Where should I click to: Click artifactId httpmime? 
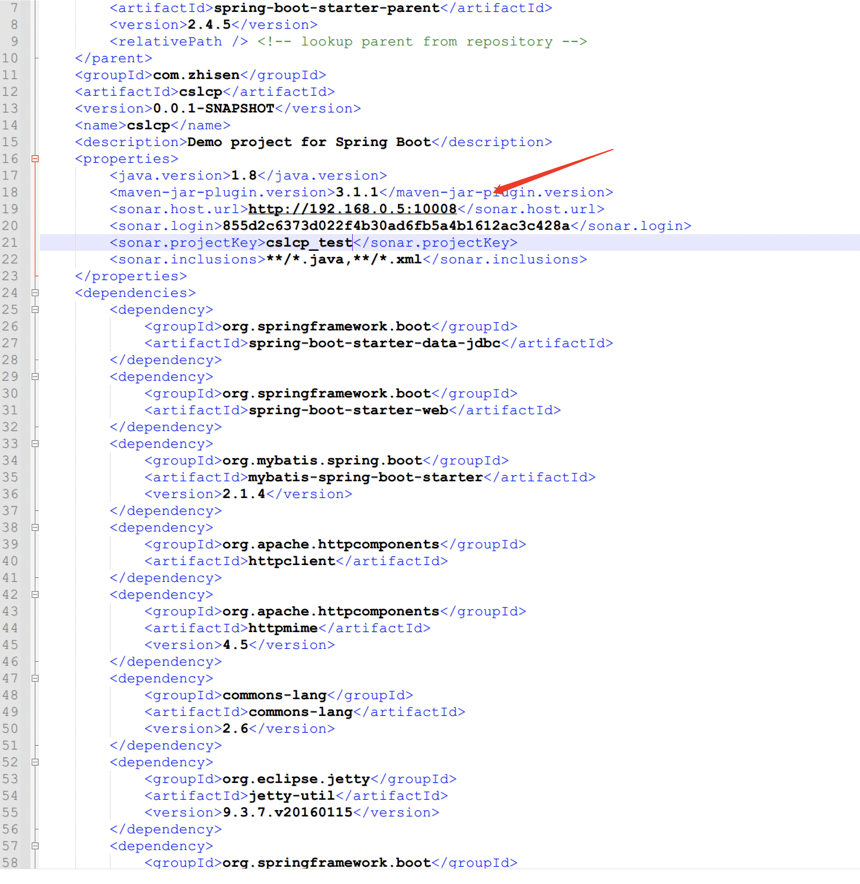tap(283, 628)
